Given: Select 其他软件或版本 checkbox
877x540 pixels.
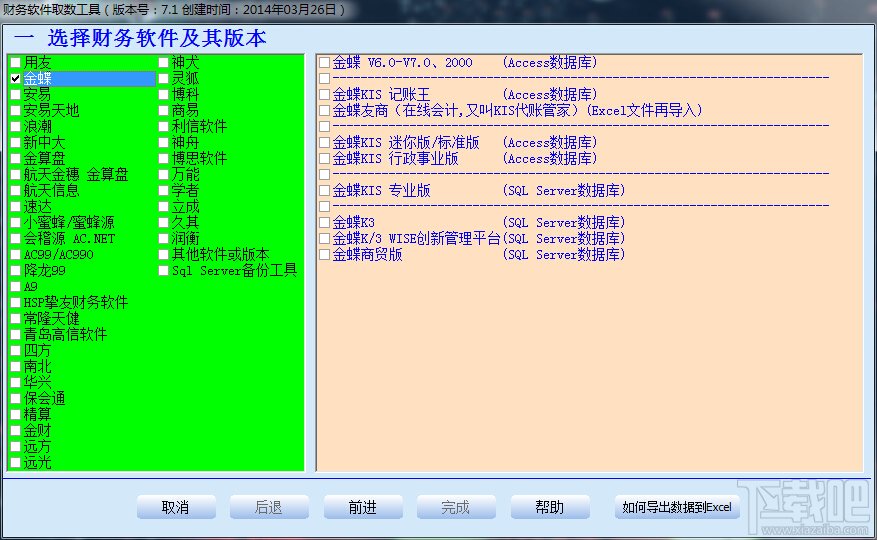Looking at the screenshot, I should coord(163,255).
